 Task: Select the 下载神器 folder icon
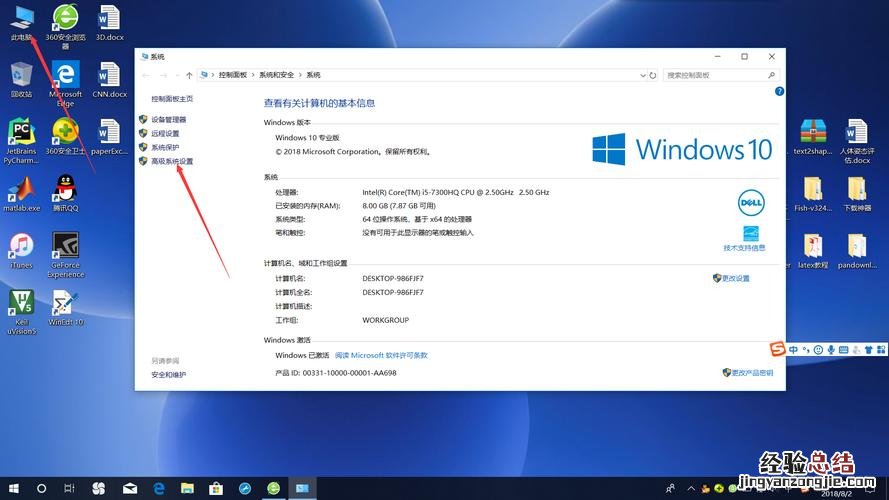857,194
